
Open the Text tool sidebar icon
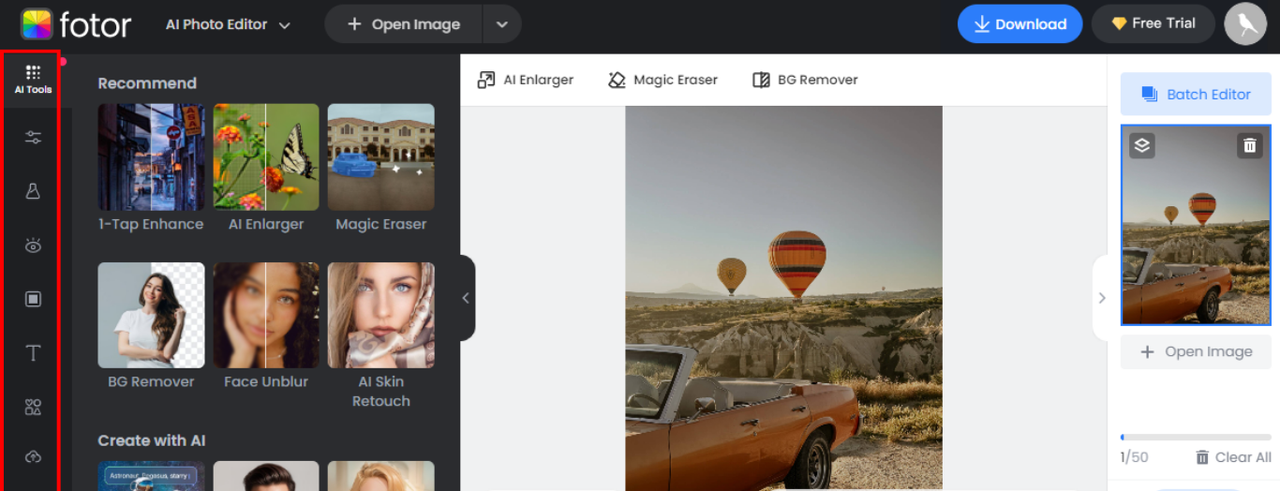(x=33, y=353)
